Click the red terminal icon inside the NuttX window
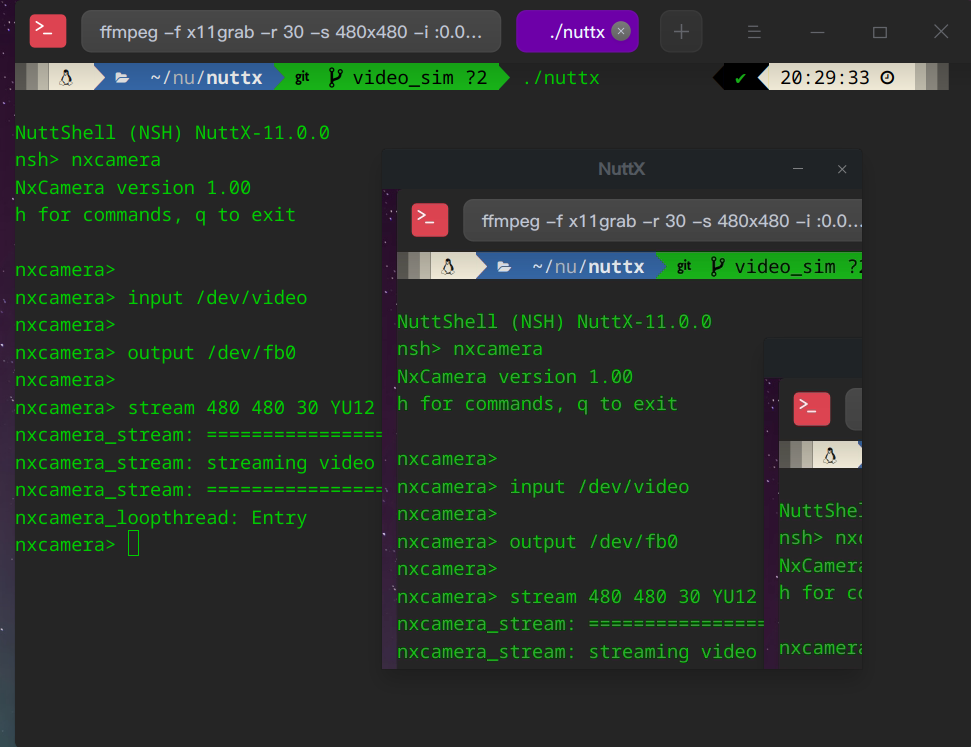This screenshot has height=747, width=971. coord(430,220)
